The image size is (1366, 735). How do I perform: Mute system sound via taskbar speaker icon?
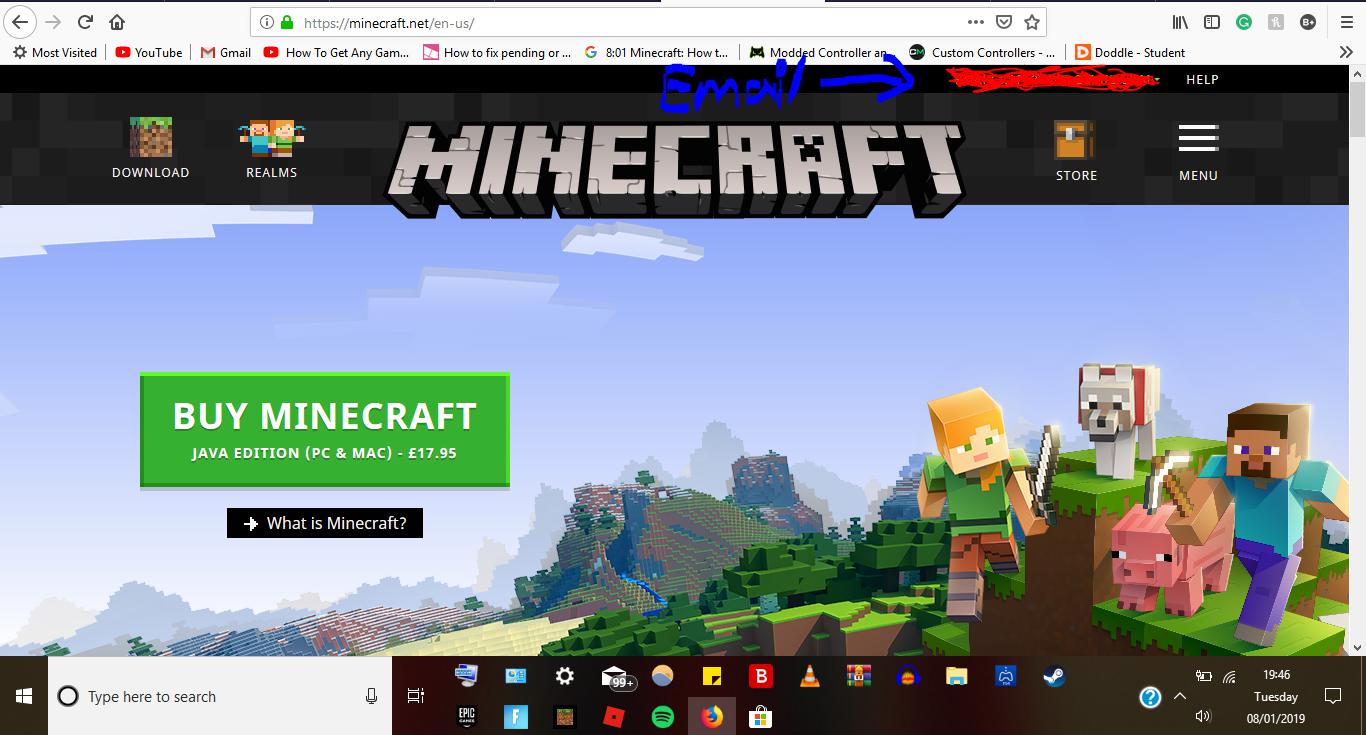tap(1203, 714)
